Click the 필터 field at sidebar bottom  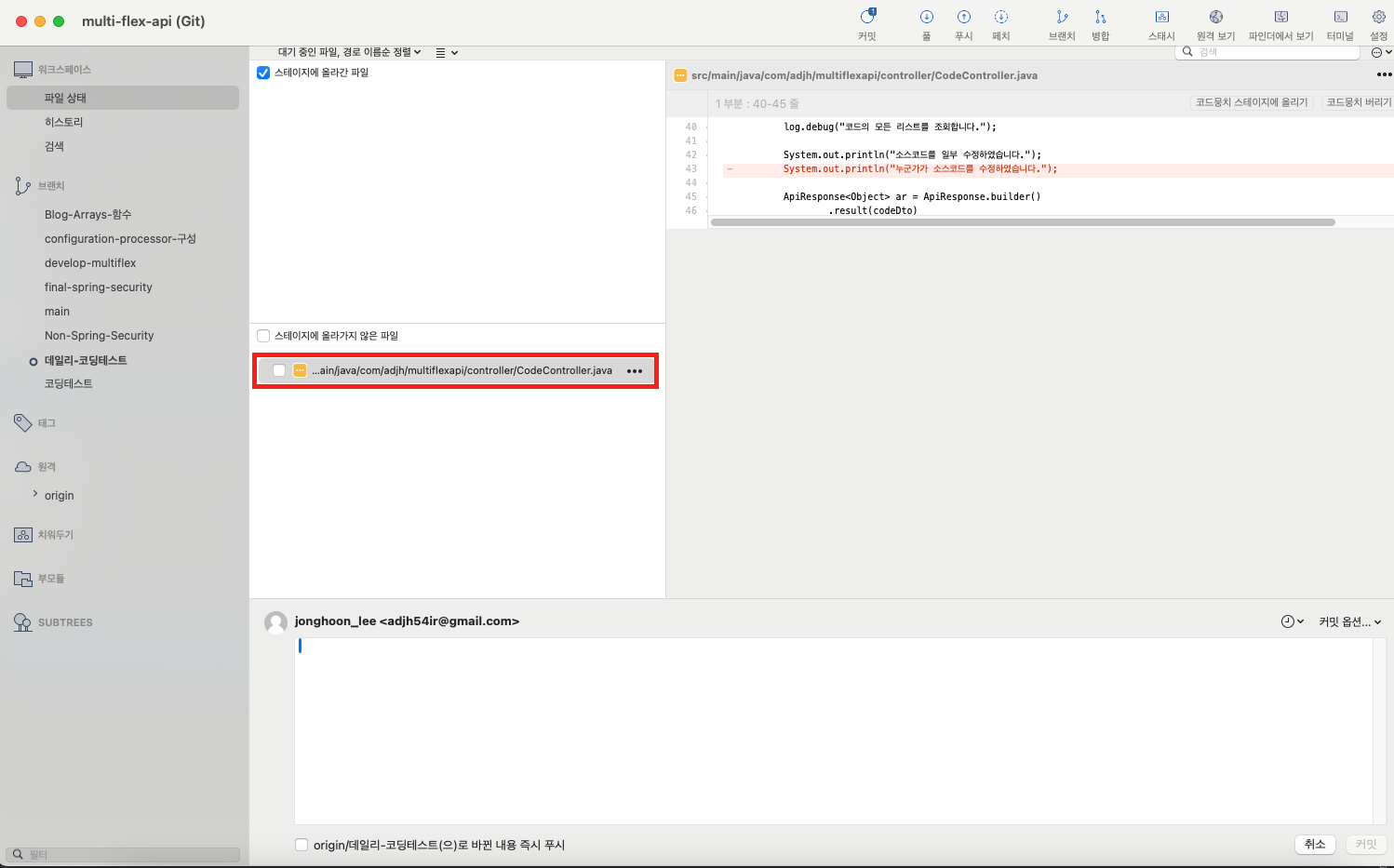pos(123,854)
